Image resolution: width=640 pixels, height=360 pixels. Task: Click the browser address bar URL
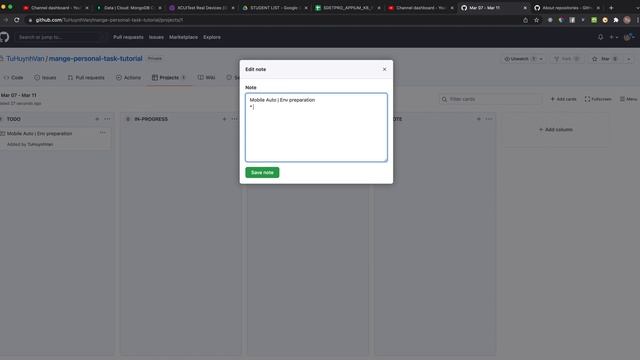tap(109, 20)
